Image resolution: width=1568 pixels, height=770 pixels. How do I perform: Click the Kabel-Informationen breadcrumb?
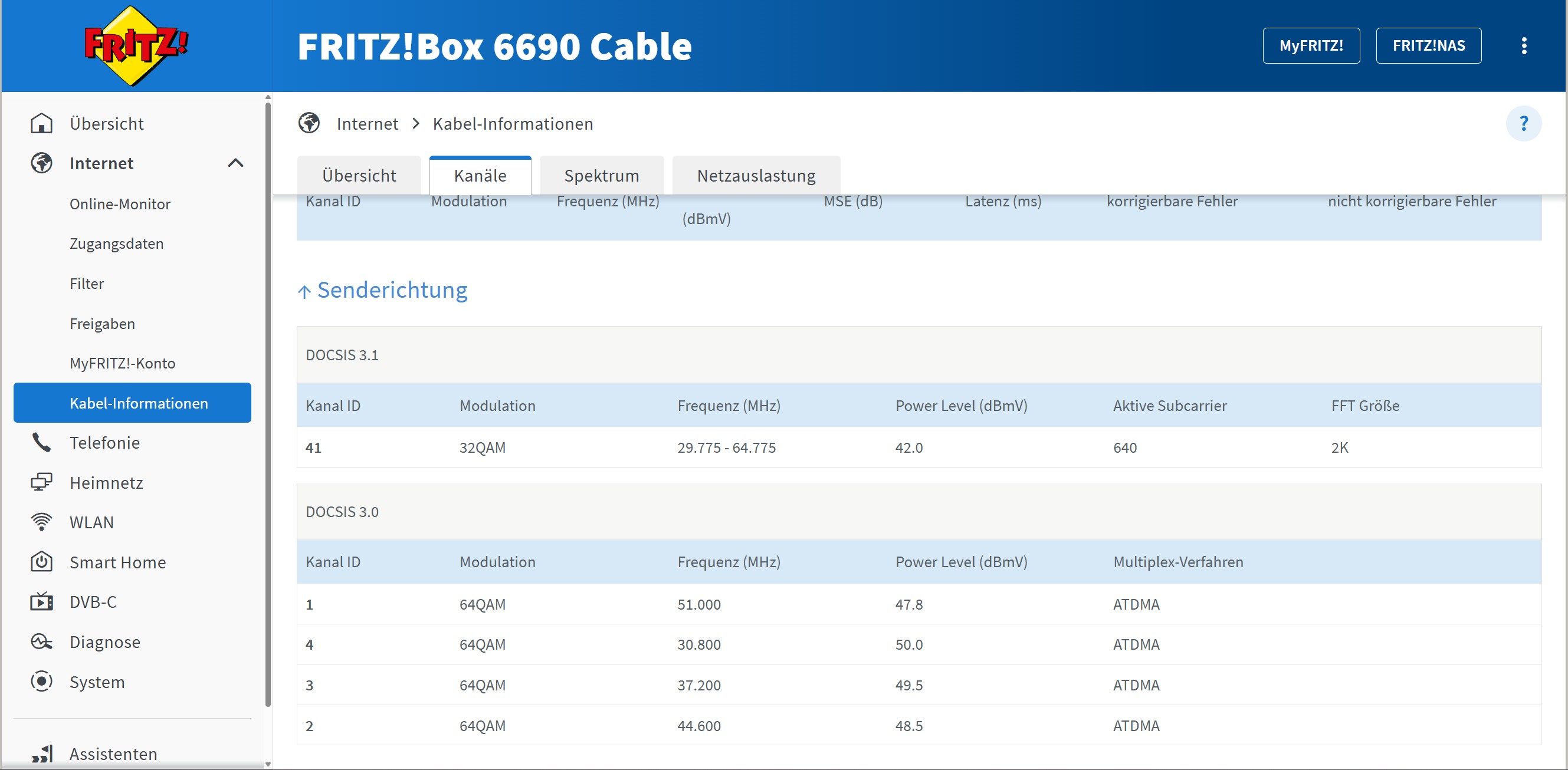513,123
